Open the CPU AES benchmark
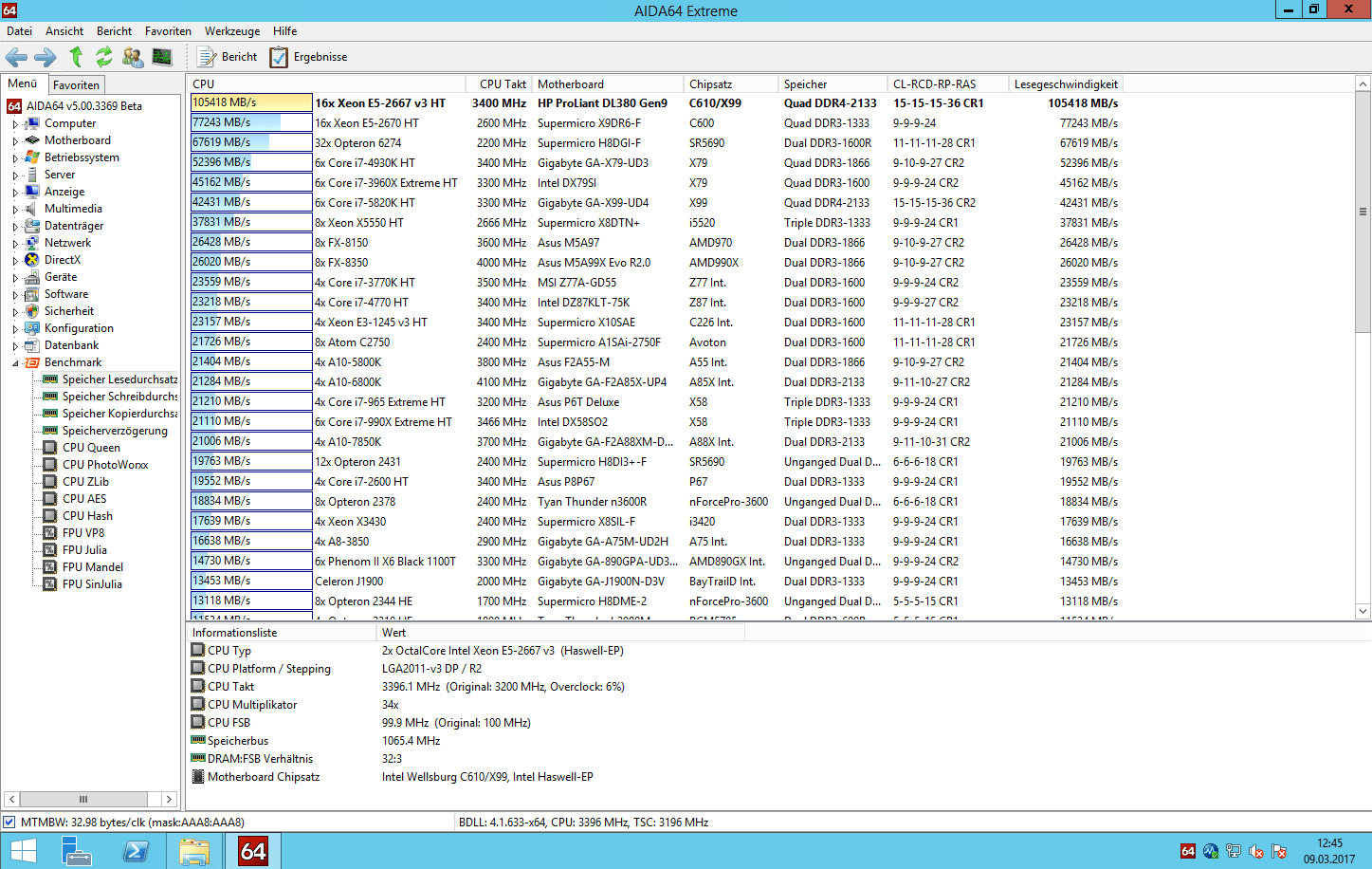This screenshot has height=869, width=1372. point(84,499)
